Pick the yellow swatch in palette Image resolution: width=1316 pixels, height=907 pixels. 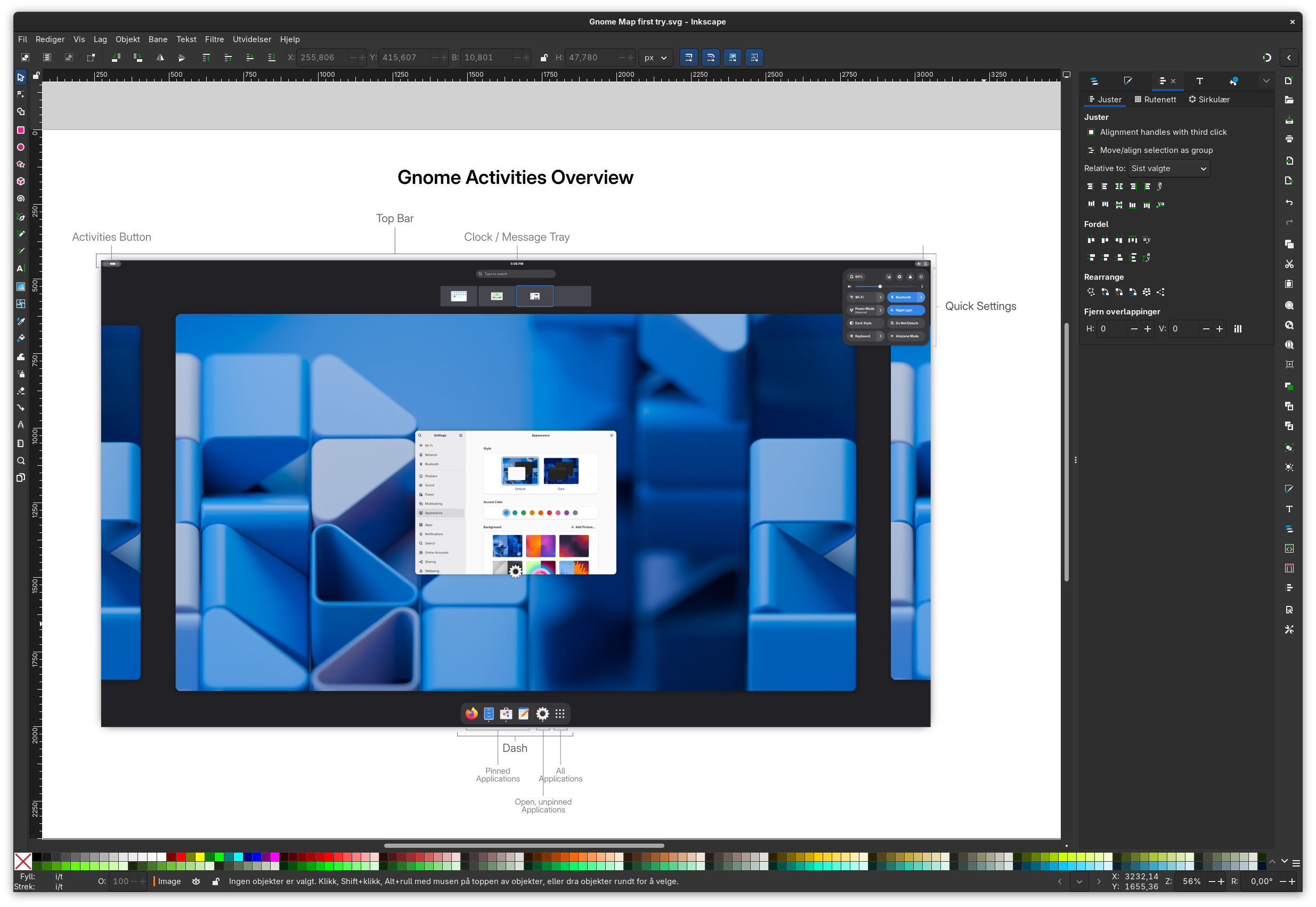click(199, 856)
